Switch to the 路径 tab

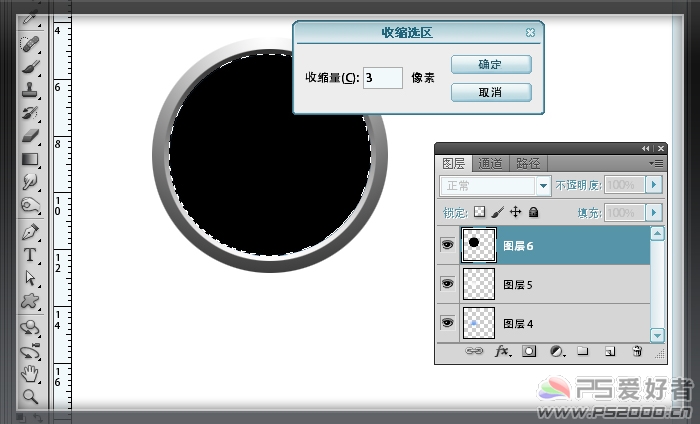[x=528, y=163]
